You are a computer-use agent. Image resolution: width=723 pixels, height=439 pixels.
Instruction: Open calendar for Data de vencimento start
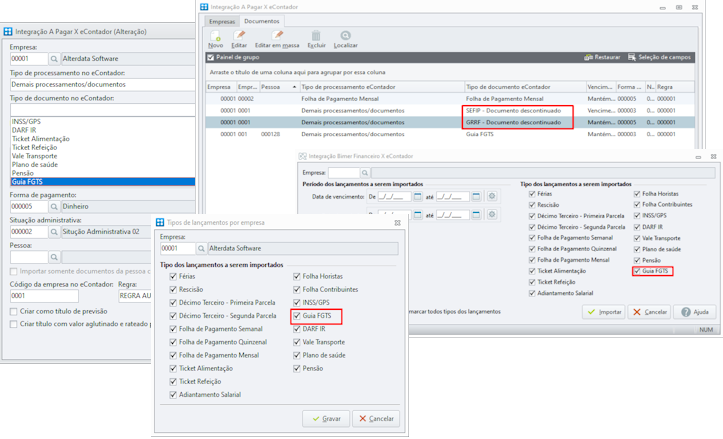[x=417, y=196]
